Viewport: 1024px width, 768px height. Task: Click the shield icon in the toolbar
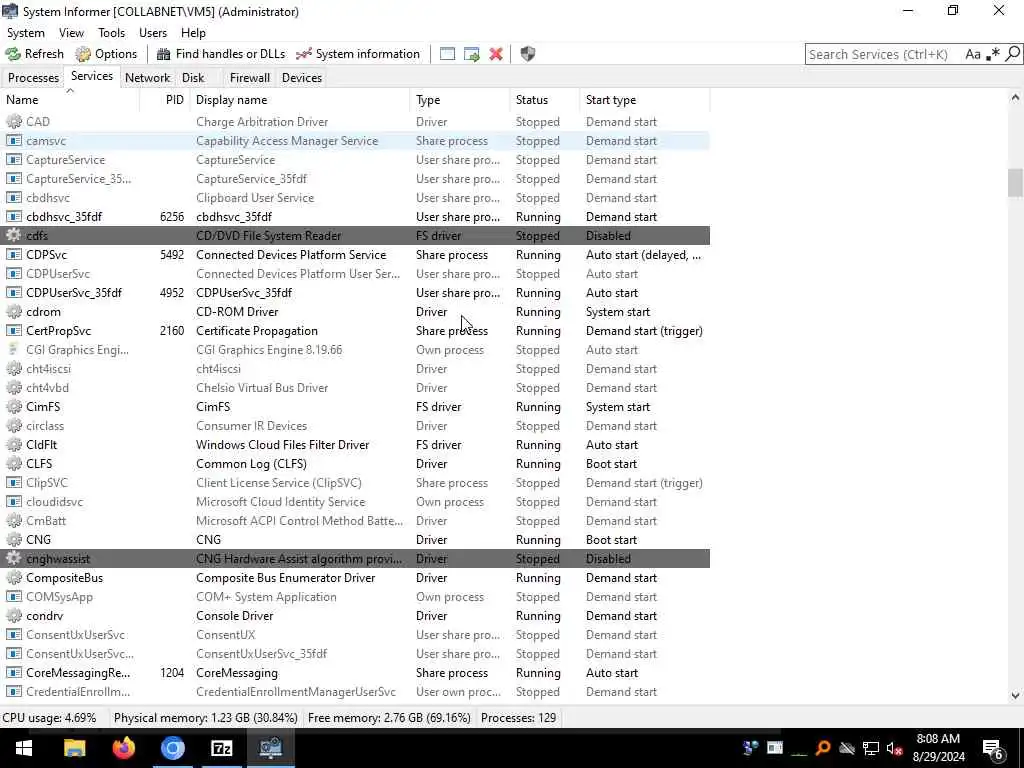point(528,54)
